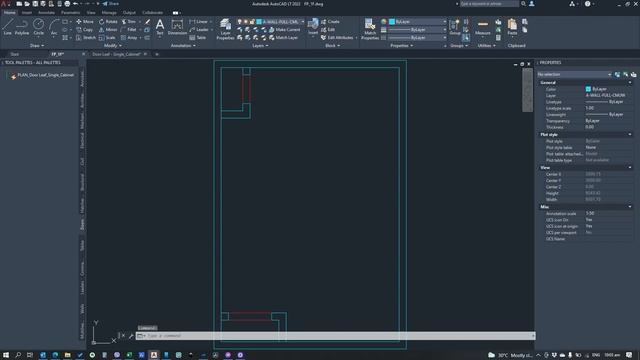Activate the Move command
Viewport: 640px width, 360px height.
(x=85, y=22)
